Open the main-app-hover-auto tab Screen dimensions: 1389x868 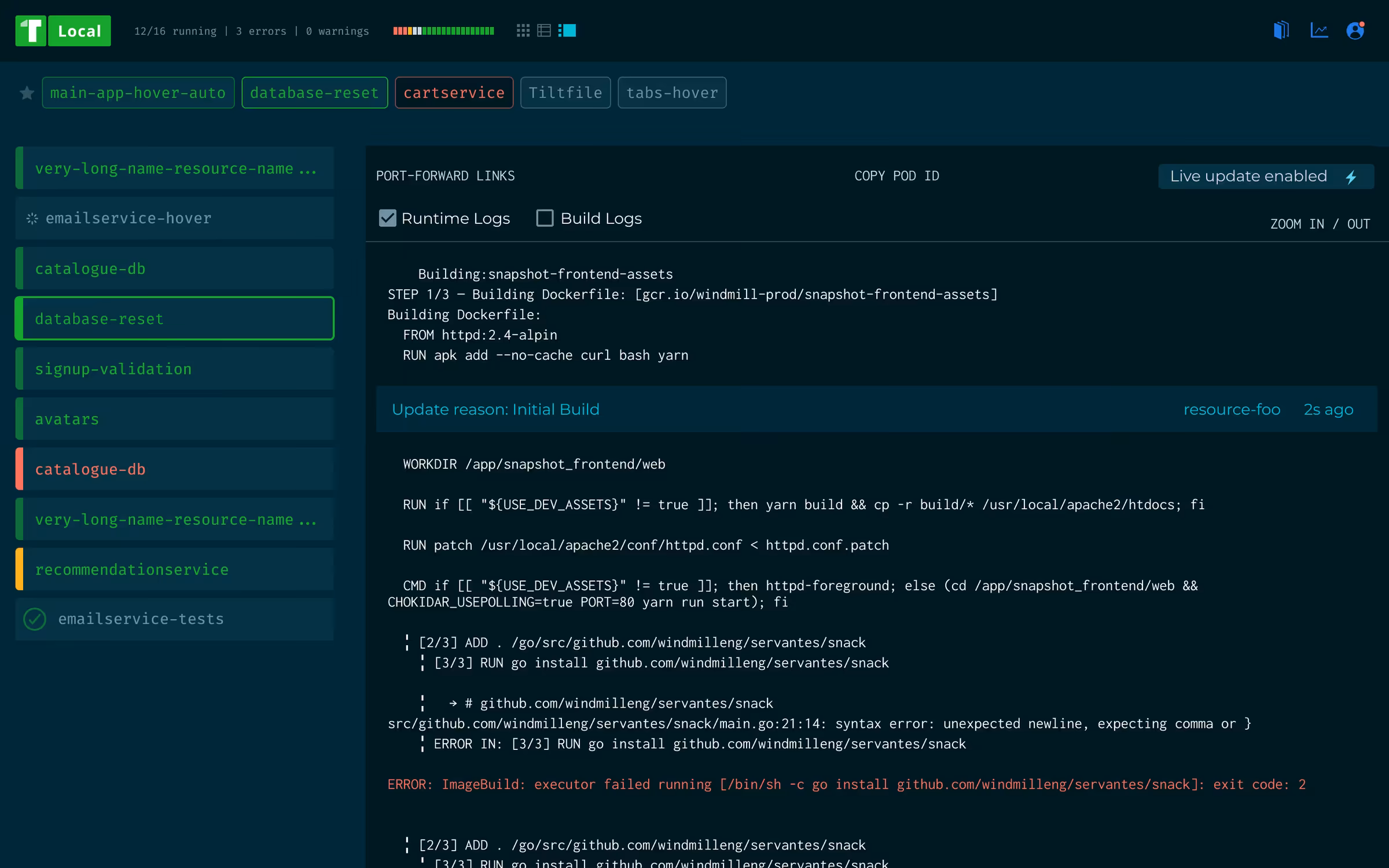pyautogui.click(x=138, y=93)
